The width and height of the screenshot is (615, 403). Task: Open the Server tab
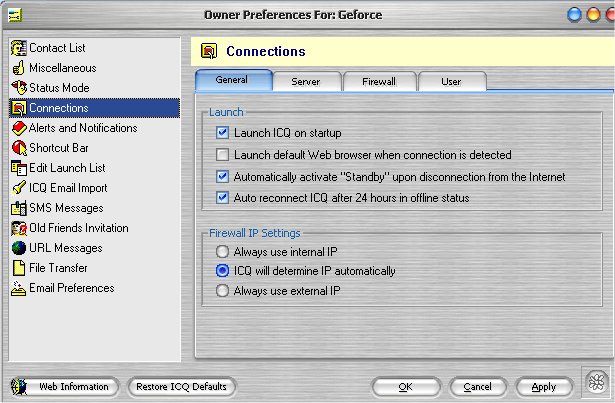[x=307, y=82]
